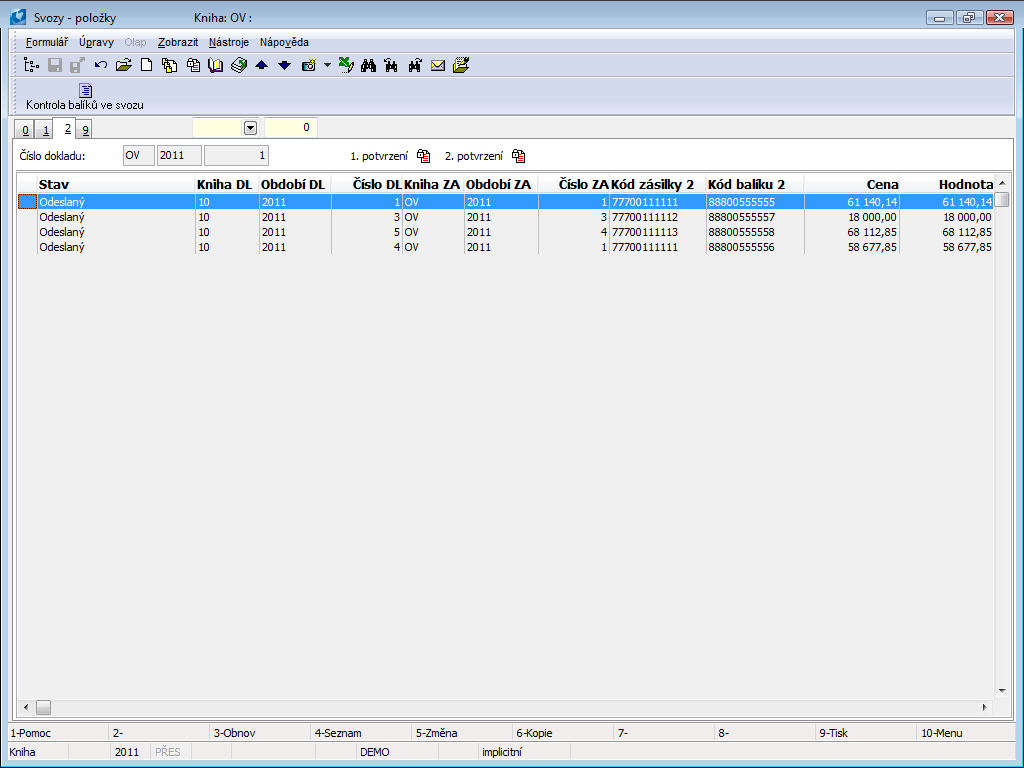The width and height of the screenshot is (1024, 768).
Task: Click the tree structure icon in toolbar
Action: 31,66
